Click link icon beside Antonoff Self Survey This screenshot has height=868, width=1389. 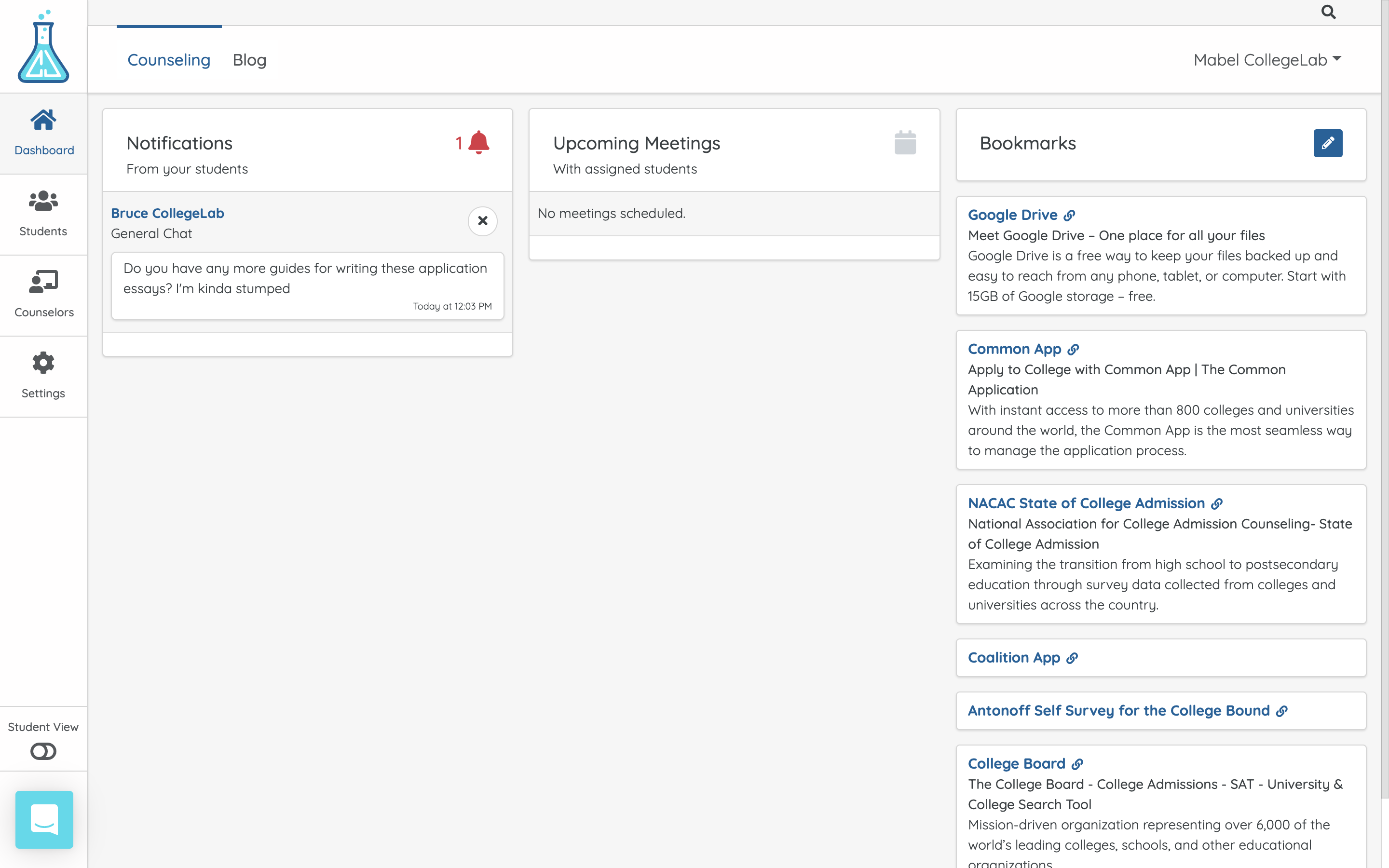point(1281,712)
